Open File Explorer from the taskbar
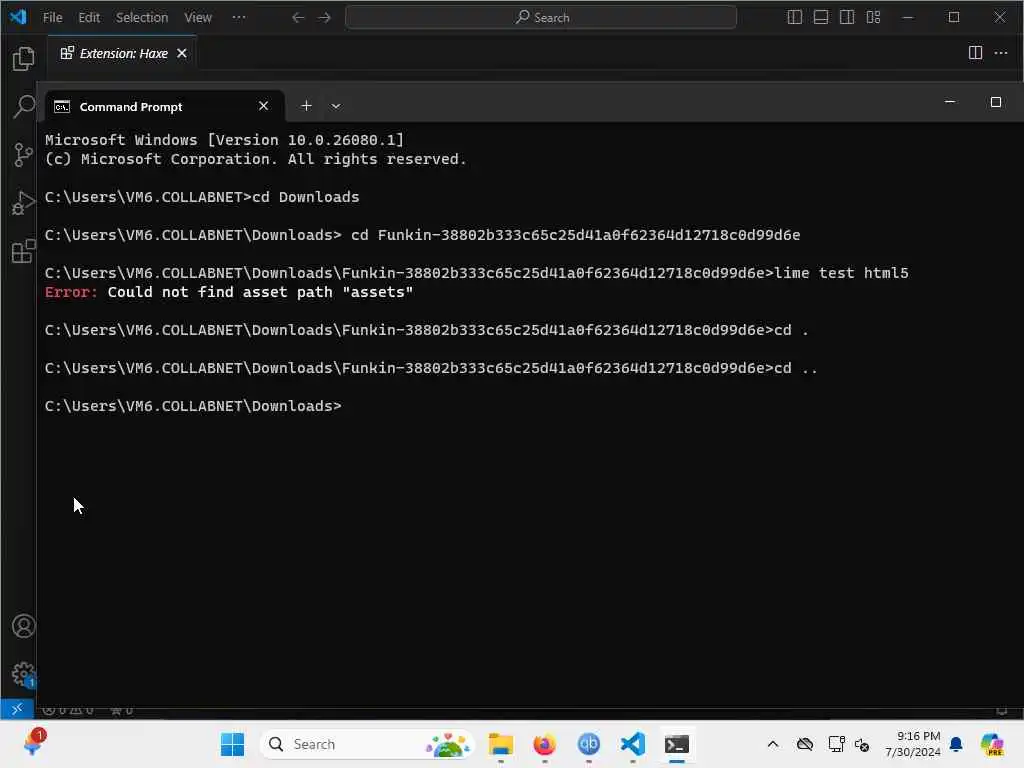The image size is (1024, 768). tap(501, 744)
